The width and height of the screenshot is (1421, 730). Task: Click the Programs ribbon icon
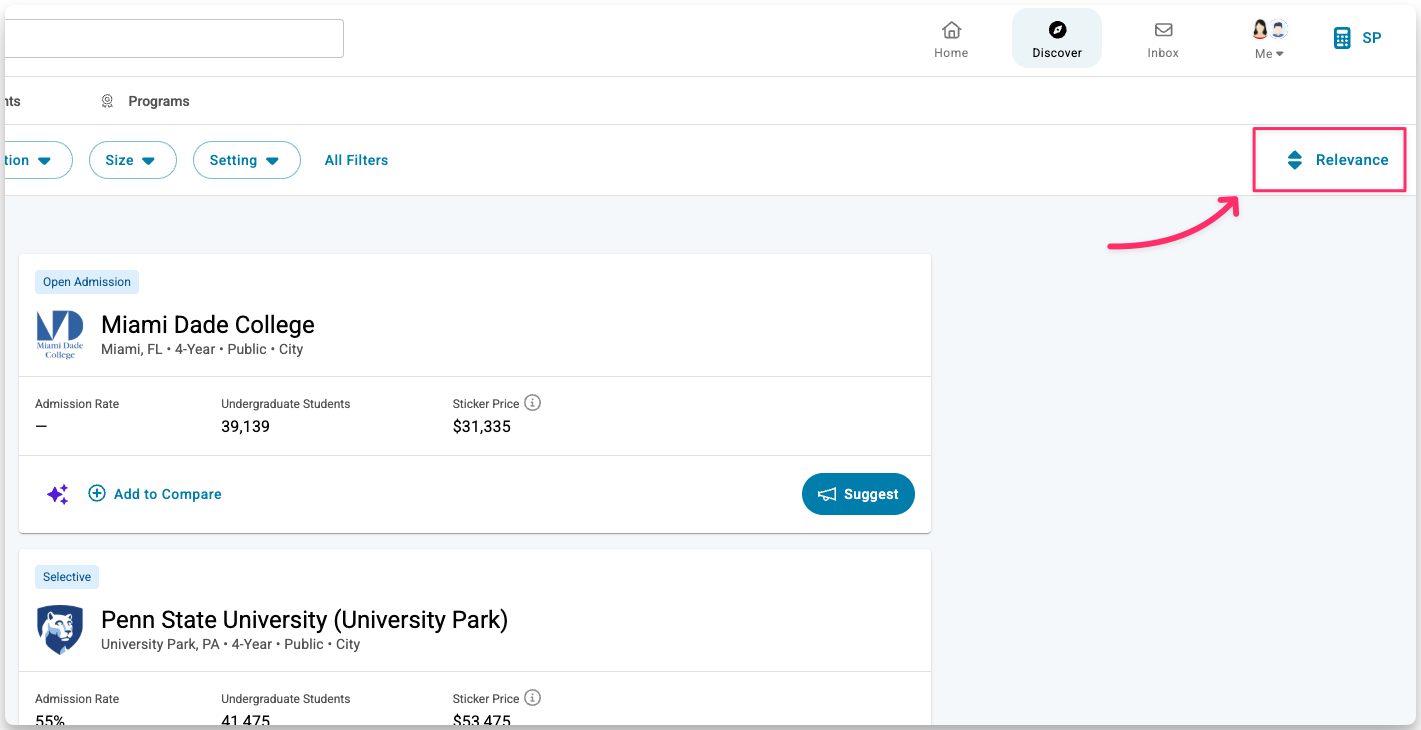(x=107, y=101)
